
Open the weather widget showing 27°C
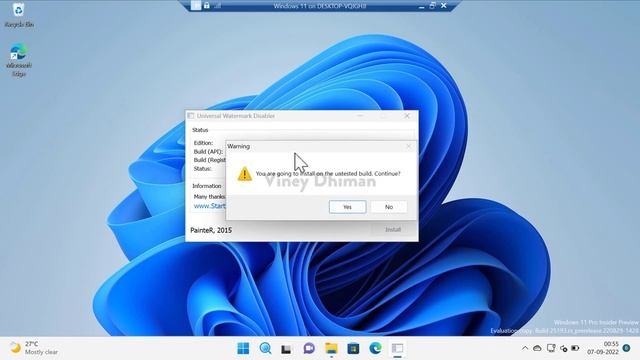(33, 348)
